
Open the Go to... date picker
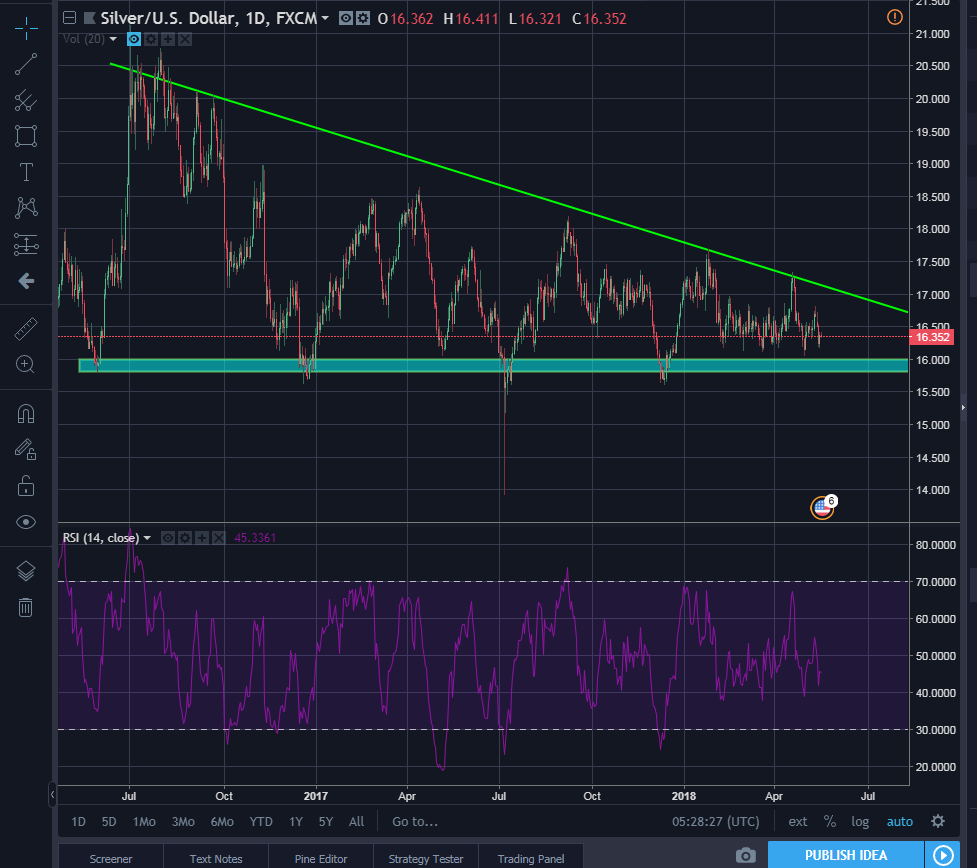click(415, 822)
